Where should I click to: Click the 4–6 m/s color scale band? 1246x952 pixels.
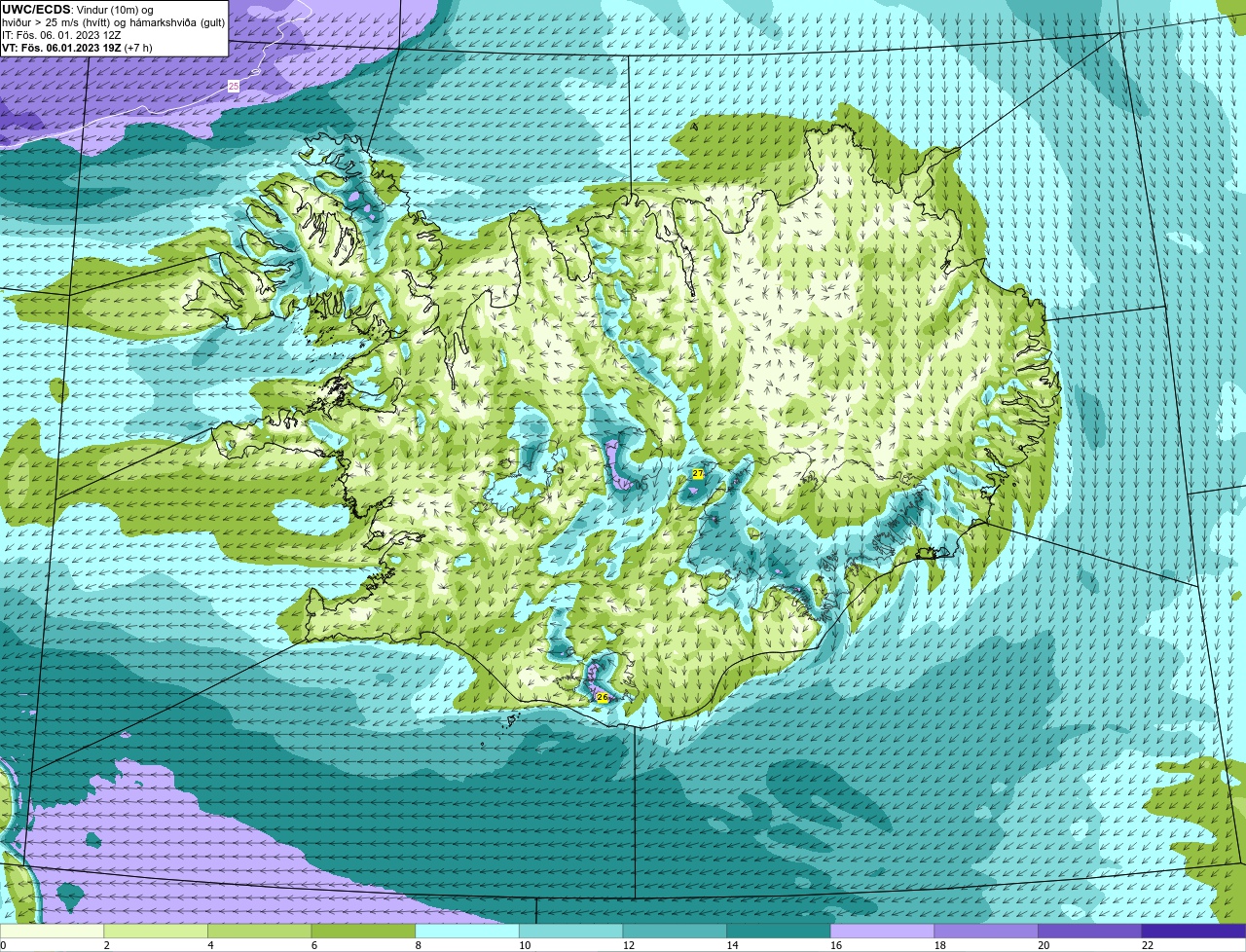[x=259, y=932]
